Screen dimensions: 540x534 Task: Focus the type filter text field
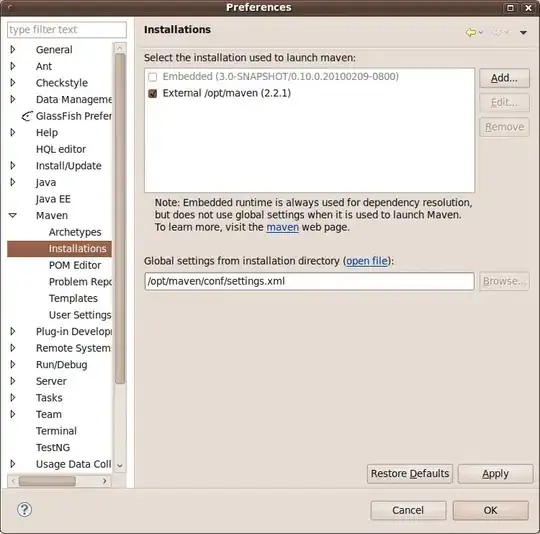point(67,30)
